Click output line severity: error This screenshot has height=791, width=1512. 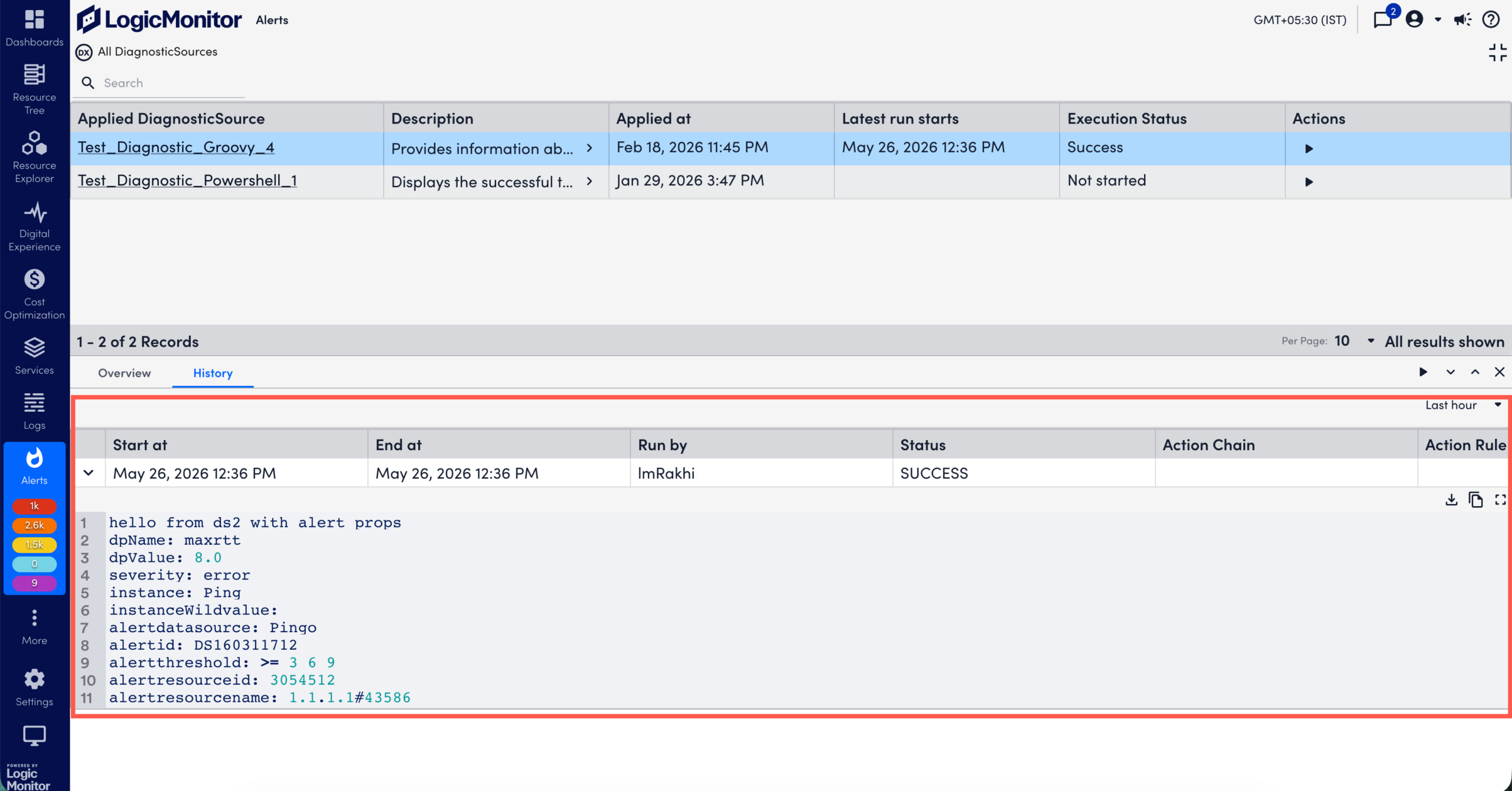pos(180,575)
